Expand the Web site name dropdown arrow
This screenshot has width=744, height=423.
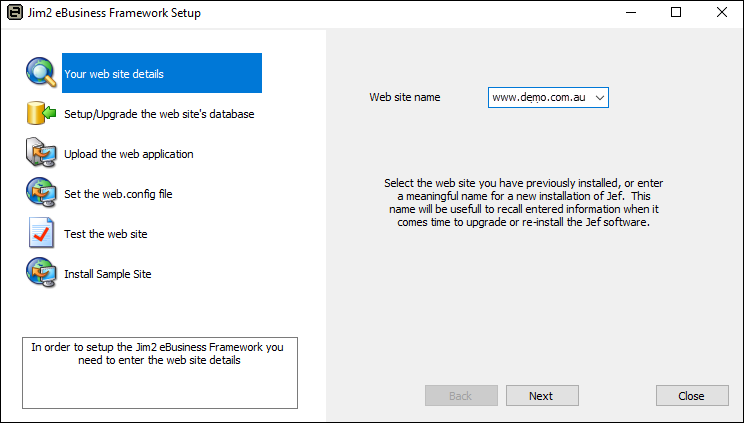pyautogui.click(x=599, y=97)
